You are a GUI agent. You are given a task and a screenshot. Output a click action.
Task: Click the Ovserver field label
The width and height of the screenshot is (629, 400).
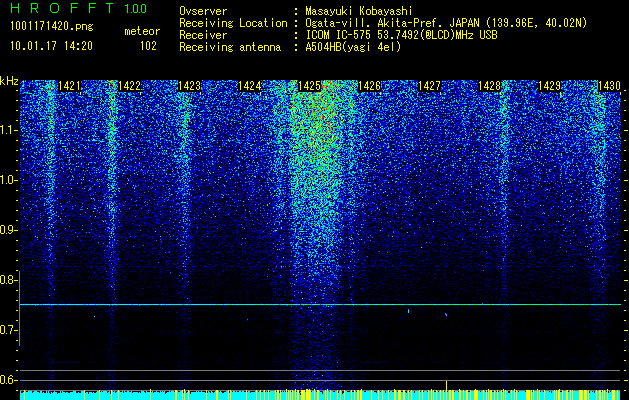[203, 11]
